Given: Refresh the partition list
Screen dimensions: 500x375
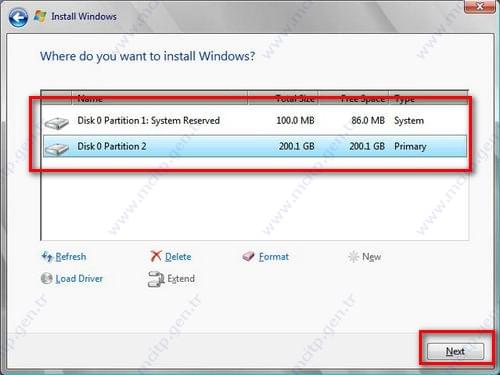Looking at the screenshot, I should click(71, 257).
